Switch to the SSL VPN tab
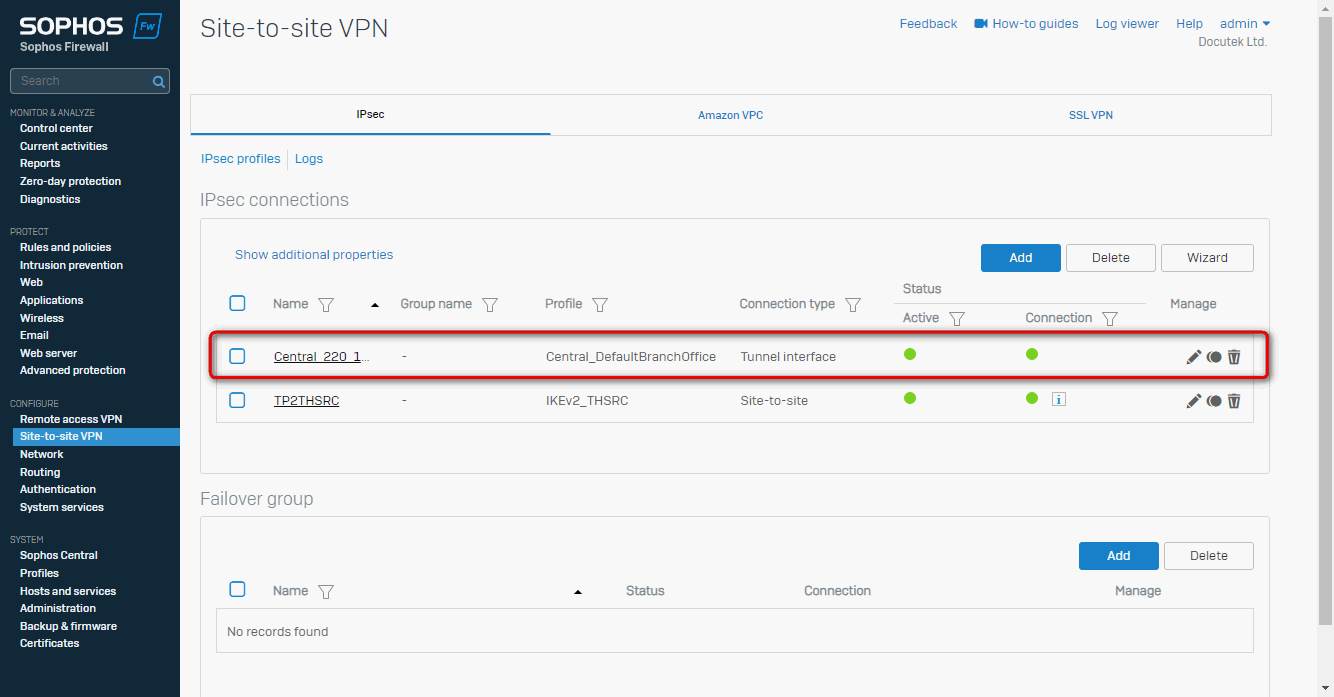Screen dimensions: 1334x697 tap(1090, 115)
